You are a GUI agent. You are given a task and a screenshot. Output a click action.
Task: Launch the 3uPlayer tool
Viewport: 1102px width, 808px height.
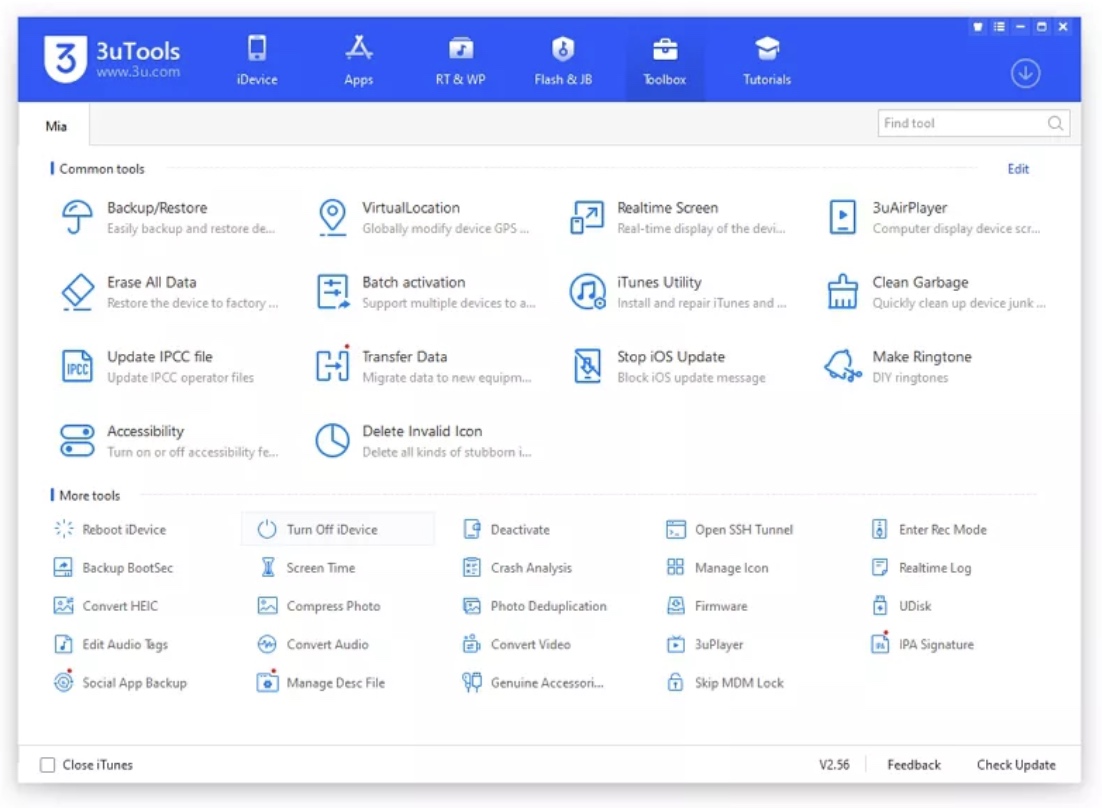tap(705, 644)
